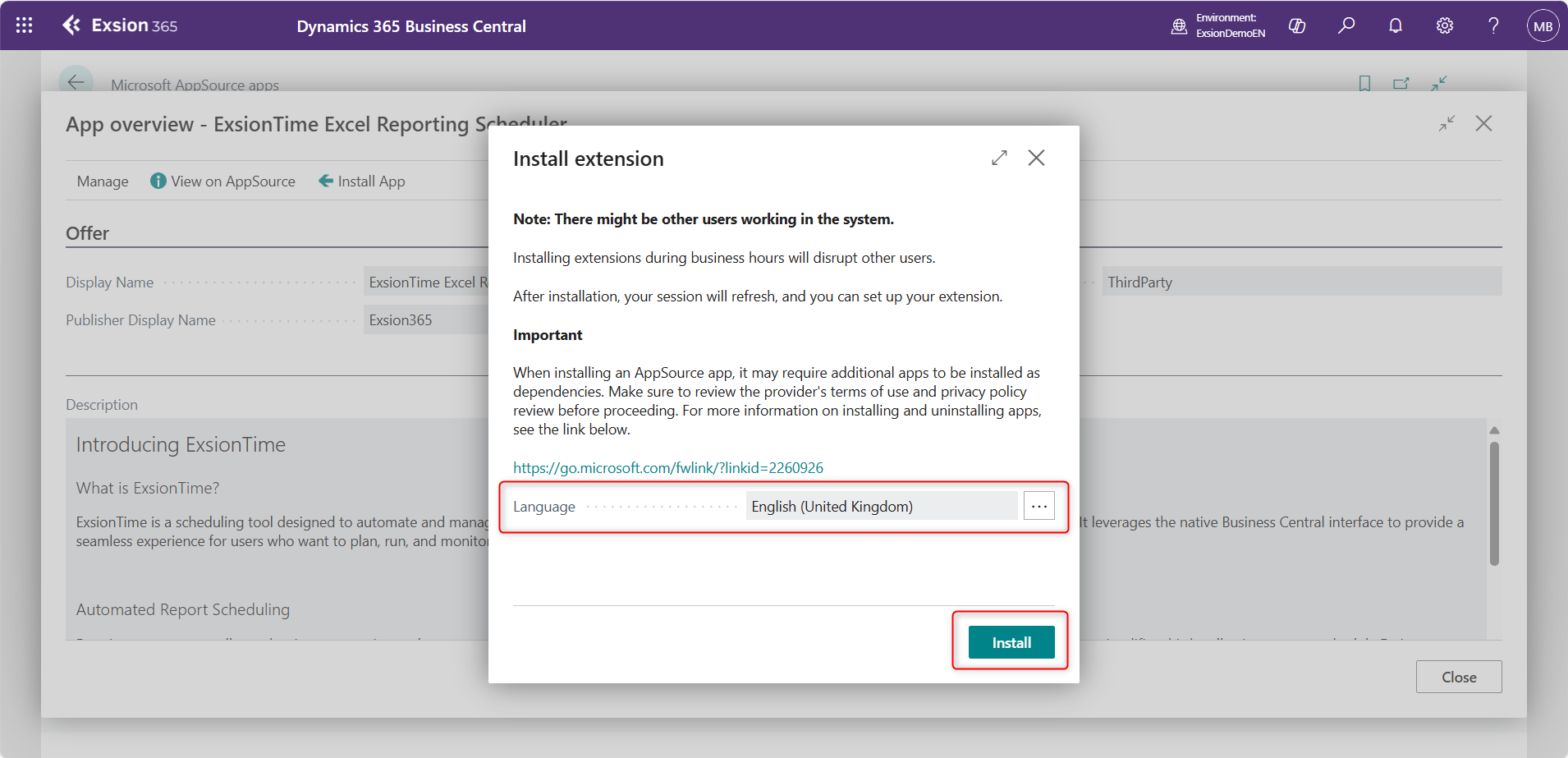The height and width of the screenshot is (758, 1568).
Task: Open the settings gear
Action: point(1445,25)
